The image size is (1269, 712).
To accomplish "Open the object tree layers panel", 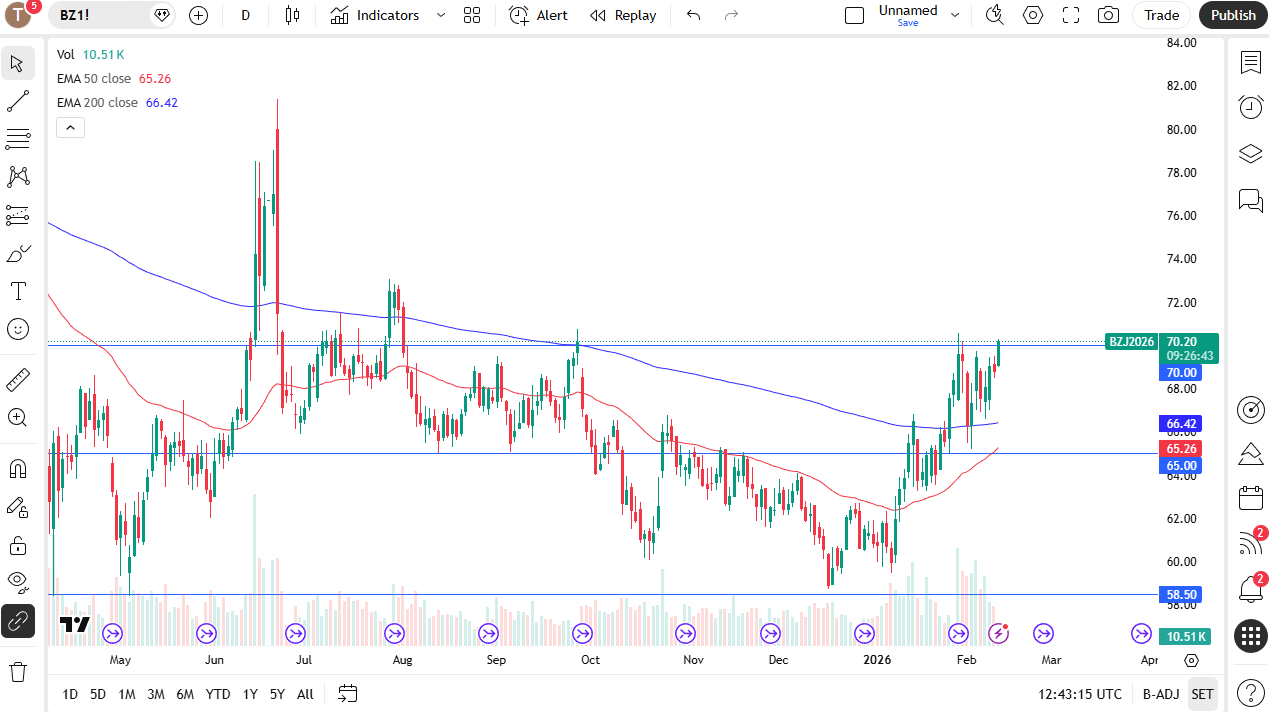I will tap(1250, 154).
